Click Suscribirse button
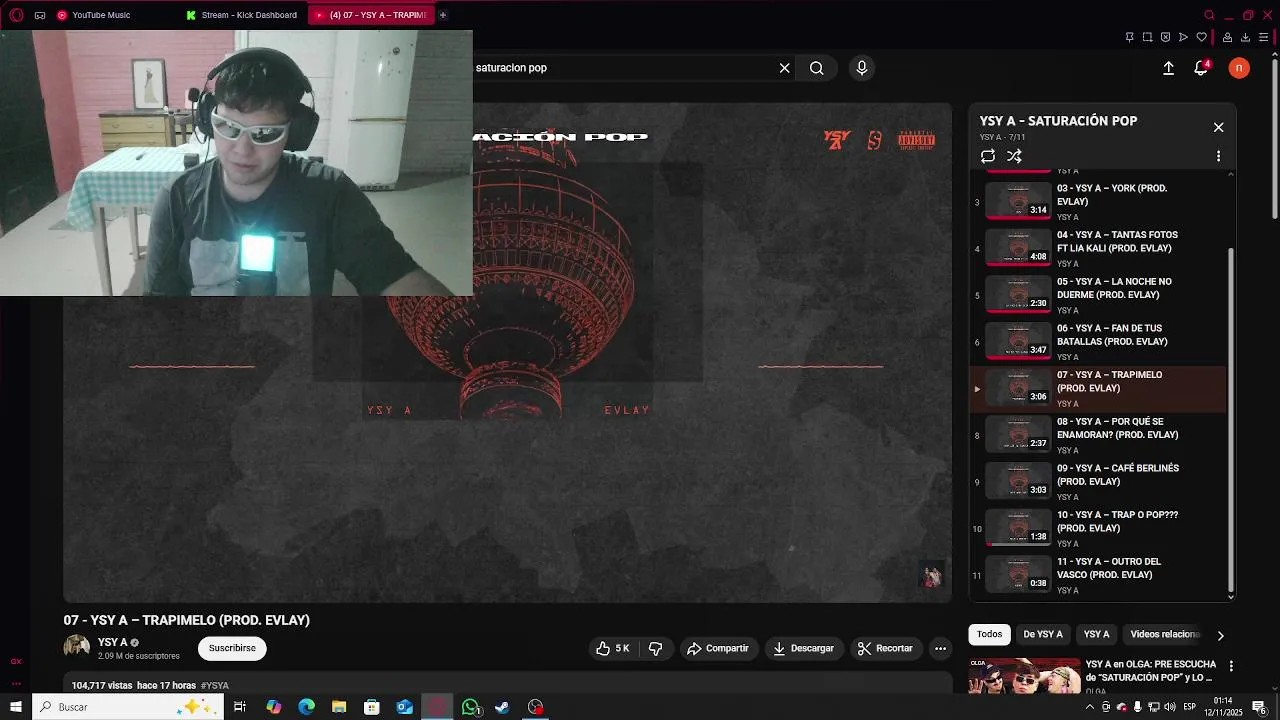 coord(232,648)
